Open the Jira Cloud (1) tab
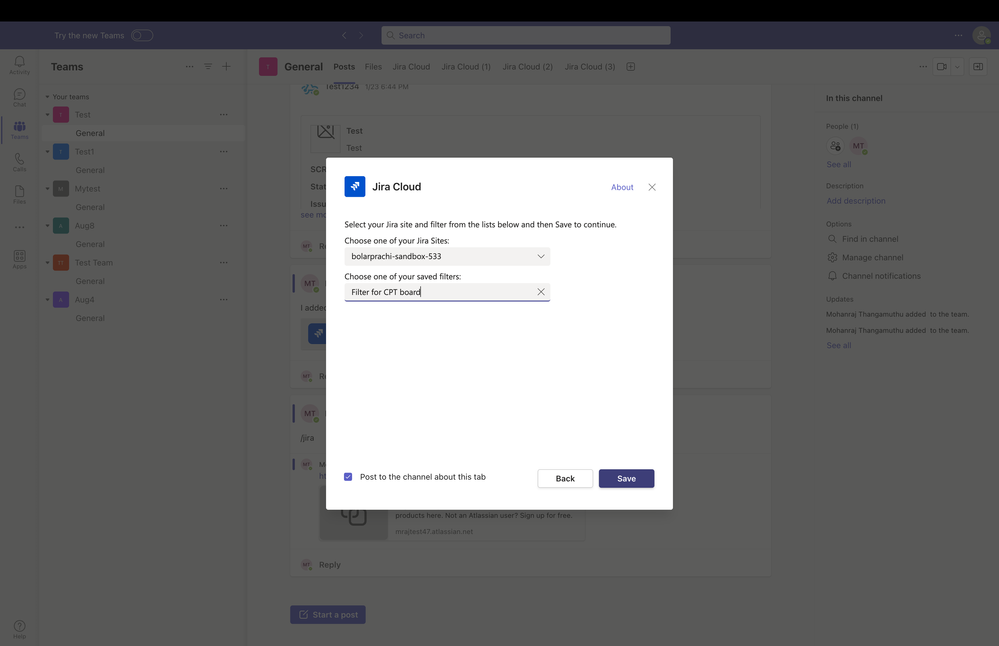 [x=466, y=66]
